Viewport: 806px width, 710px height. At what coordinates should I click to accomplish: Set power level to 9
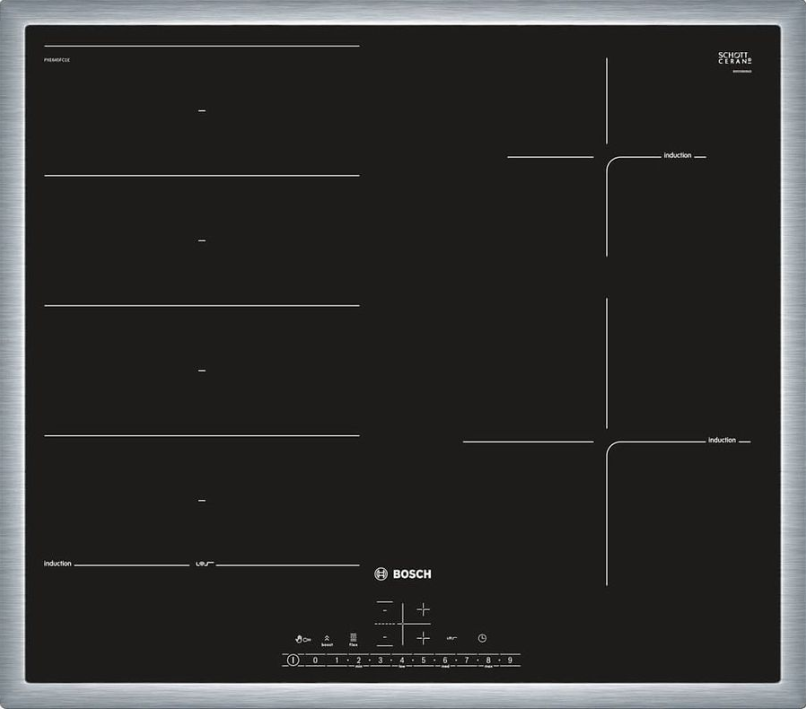click(509, 660)
